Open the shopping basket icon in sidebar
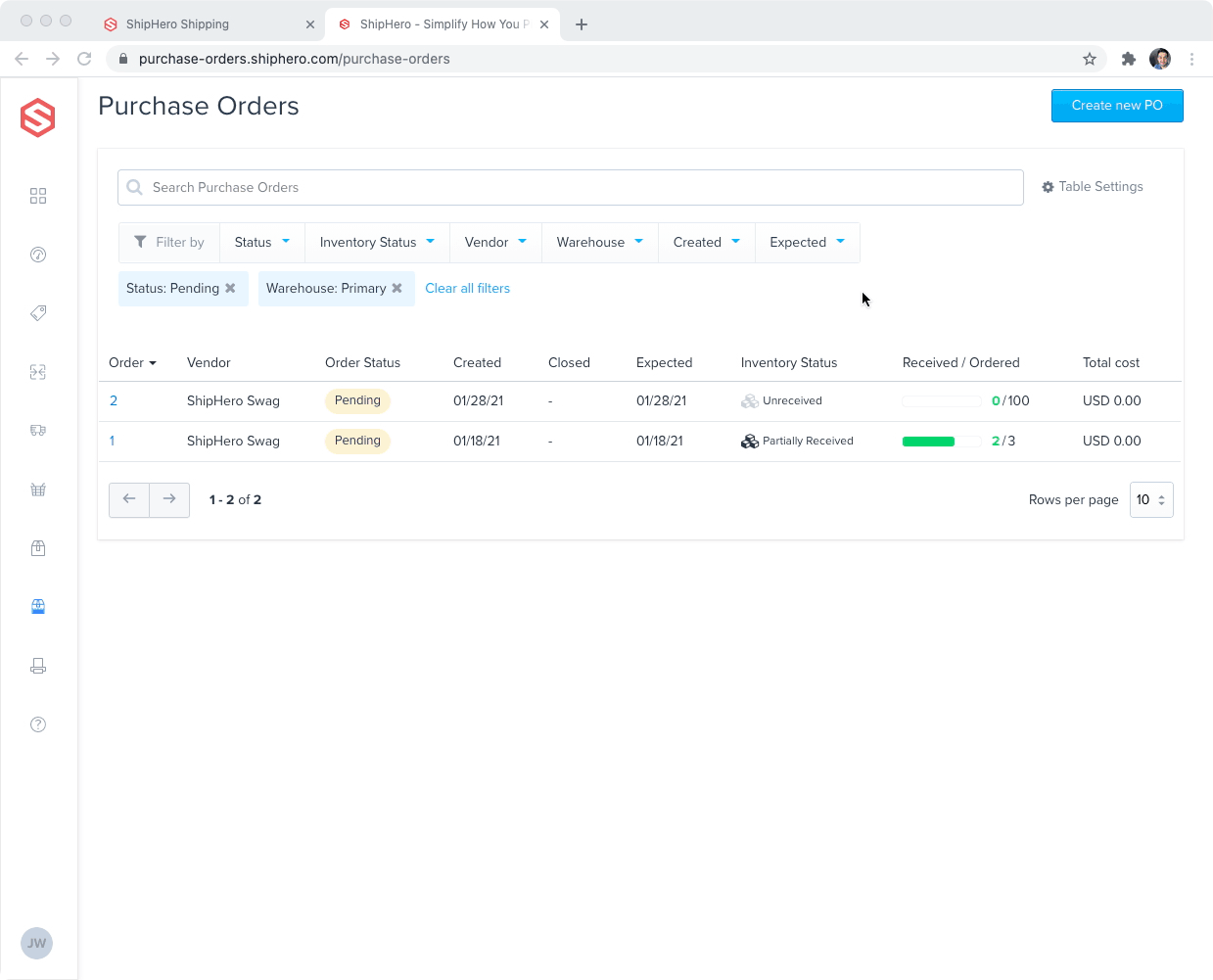Viewport: 1213px width, 980px height. click(38, 490)
